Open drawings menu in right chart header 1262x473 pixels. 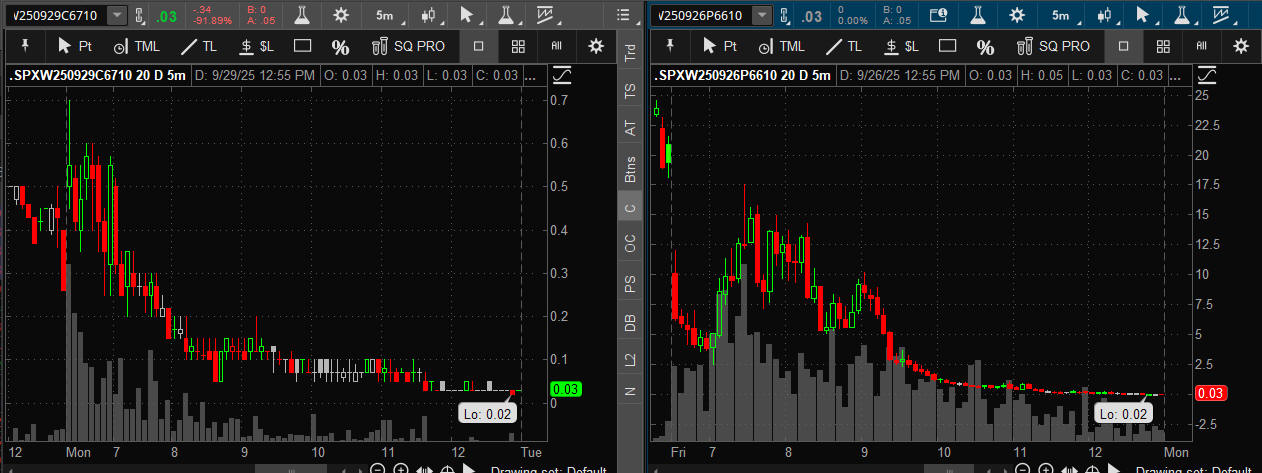[1223, 15]
